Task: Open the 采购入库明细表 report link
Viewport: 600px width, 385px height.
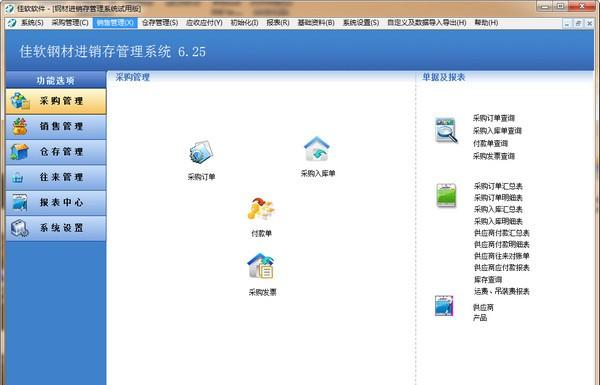Action: point(498,221)
